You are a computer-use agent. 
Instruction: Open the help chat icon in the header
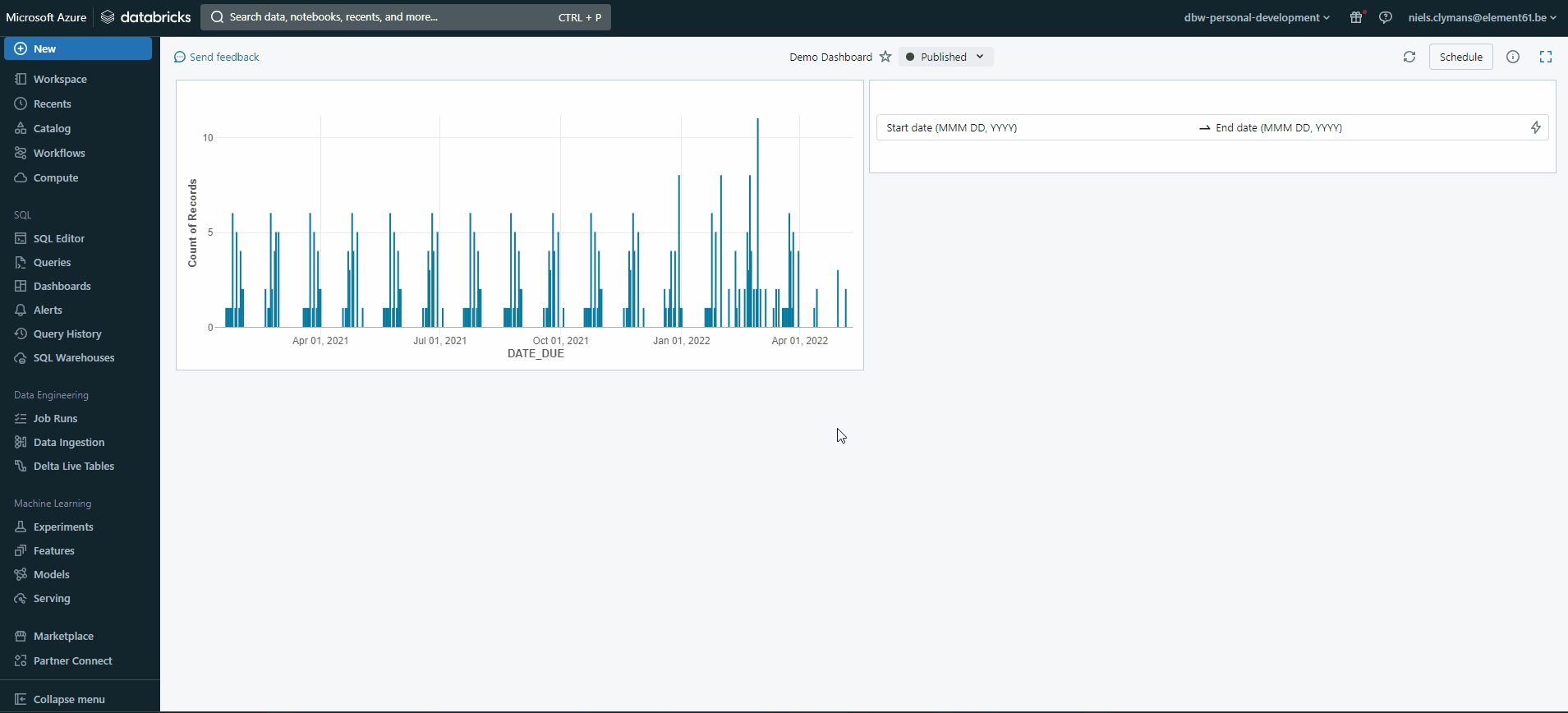tap(1386, 17)
